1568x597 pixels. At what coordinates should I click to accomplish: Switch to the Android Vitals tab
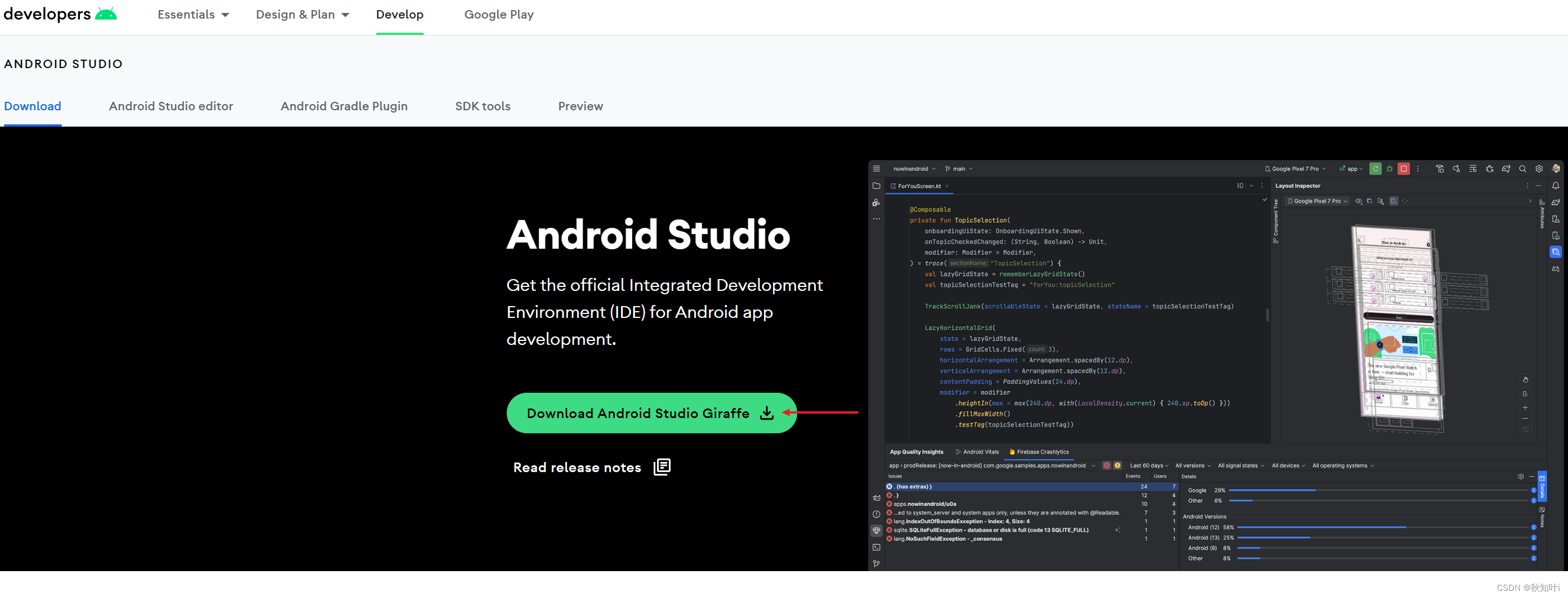click(x=977, y=452)
